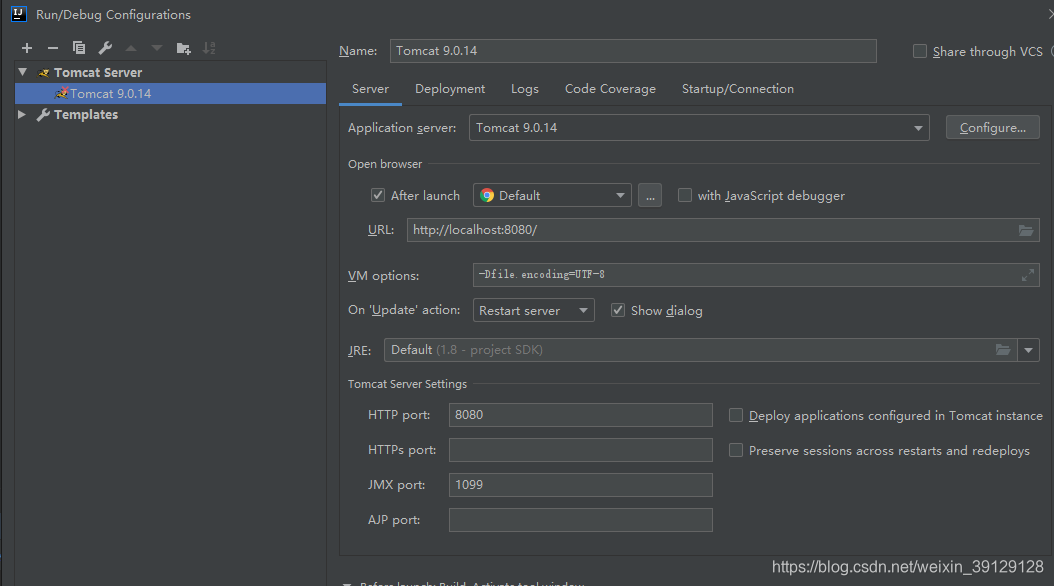Open edit templates wrench icon in toolbar
This screenshot has height=586, width=1054.
[105, 48]
